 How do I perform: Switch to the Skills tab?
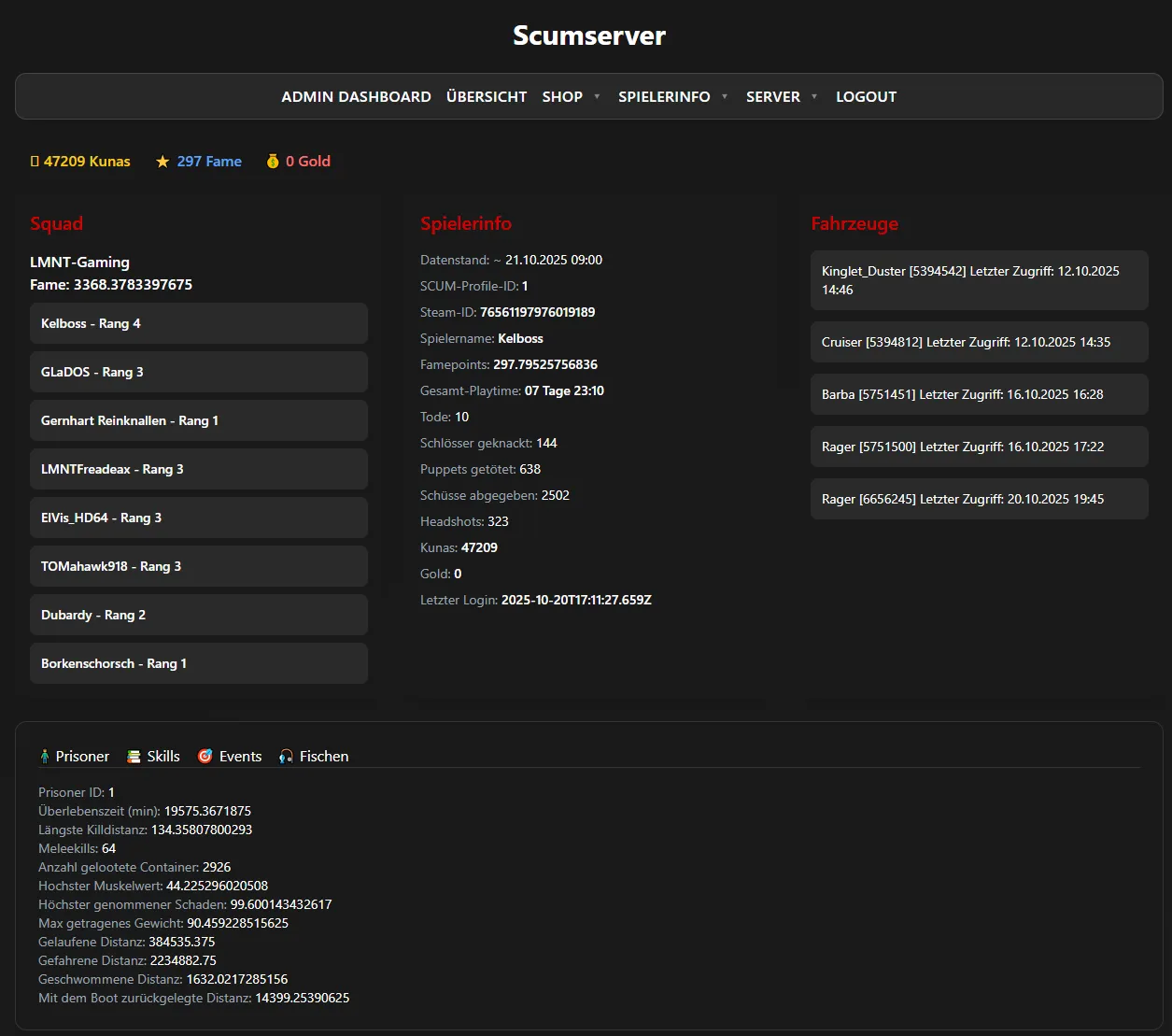click(x=162, y=757)
